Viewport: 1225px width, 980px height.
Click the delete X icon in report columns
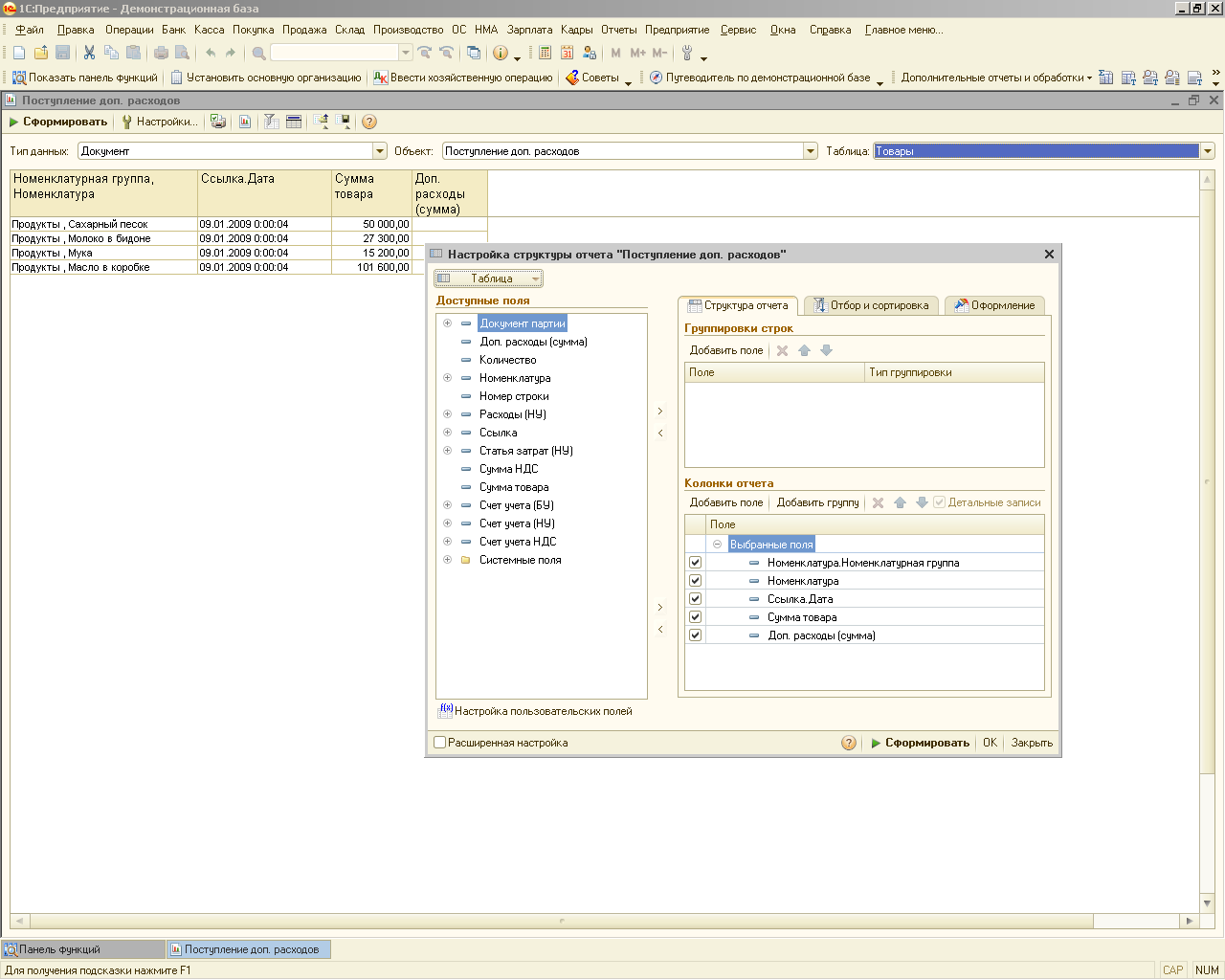[x=878, y=502]
